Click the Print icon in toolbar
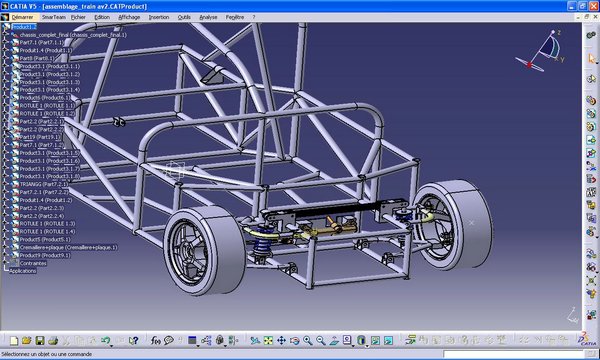 click(53, 340)
